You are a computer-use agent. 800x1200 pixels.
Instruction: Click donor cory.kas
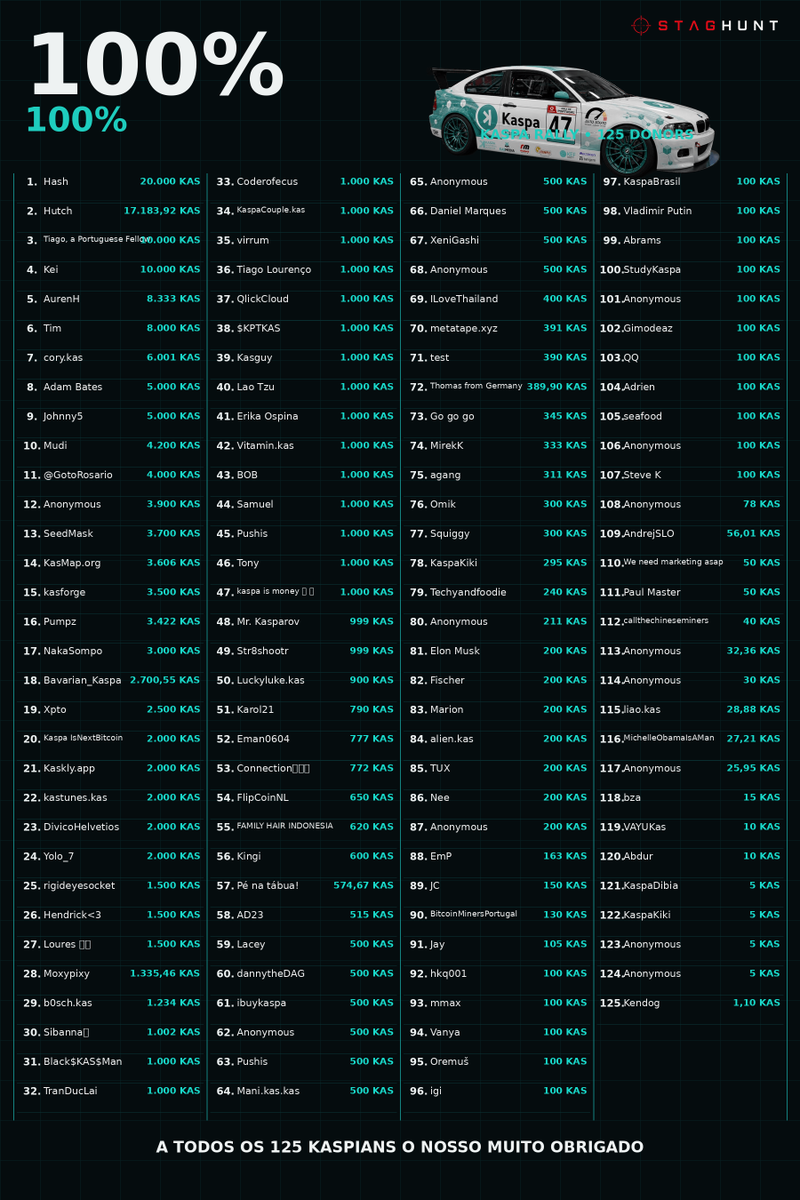coord(63,358)
